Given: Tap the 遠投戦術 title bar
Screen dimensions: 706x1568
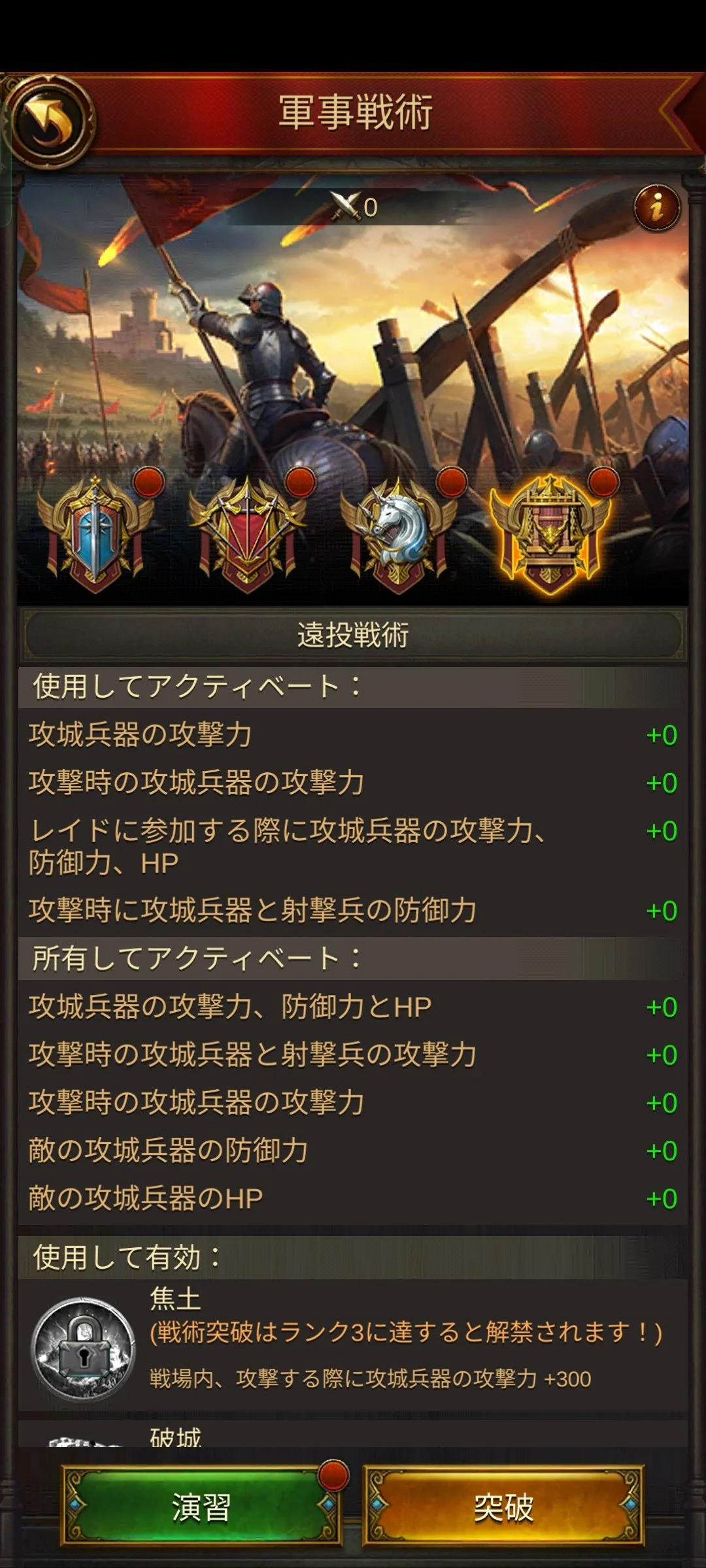Looking at the screenshot, I should point(353,635).
